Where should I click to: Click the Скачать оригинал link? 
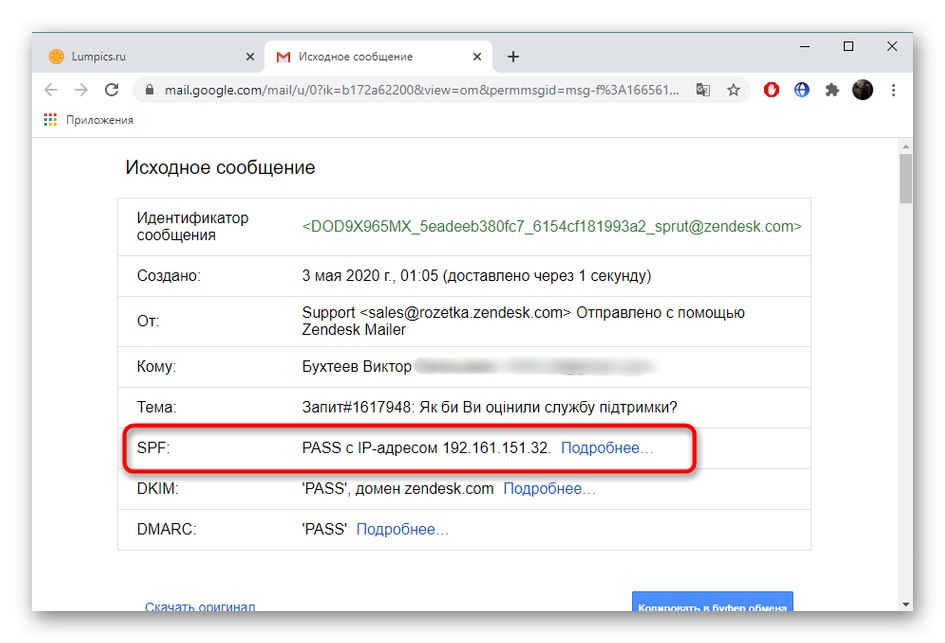point(200,606)
